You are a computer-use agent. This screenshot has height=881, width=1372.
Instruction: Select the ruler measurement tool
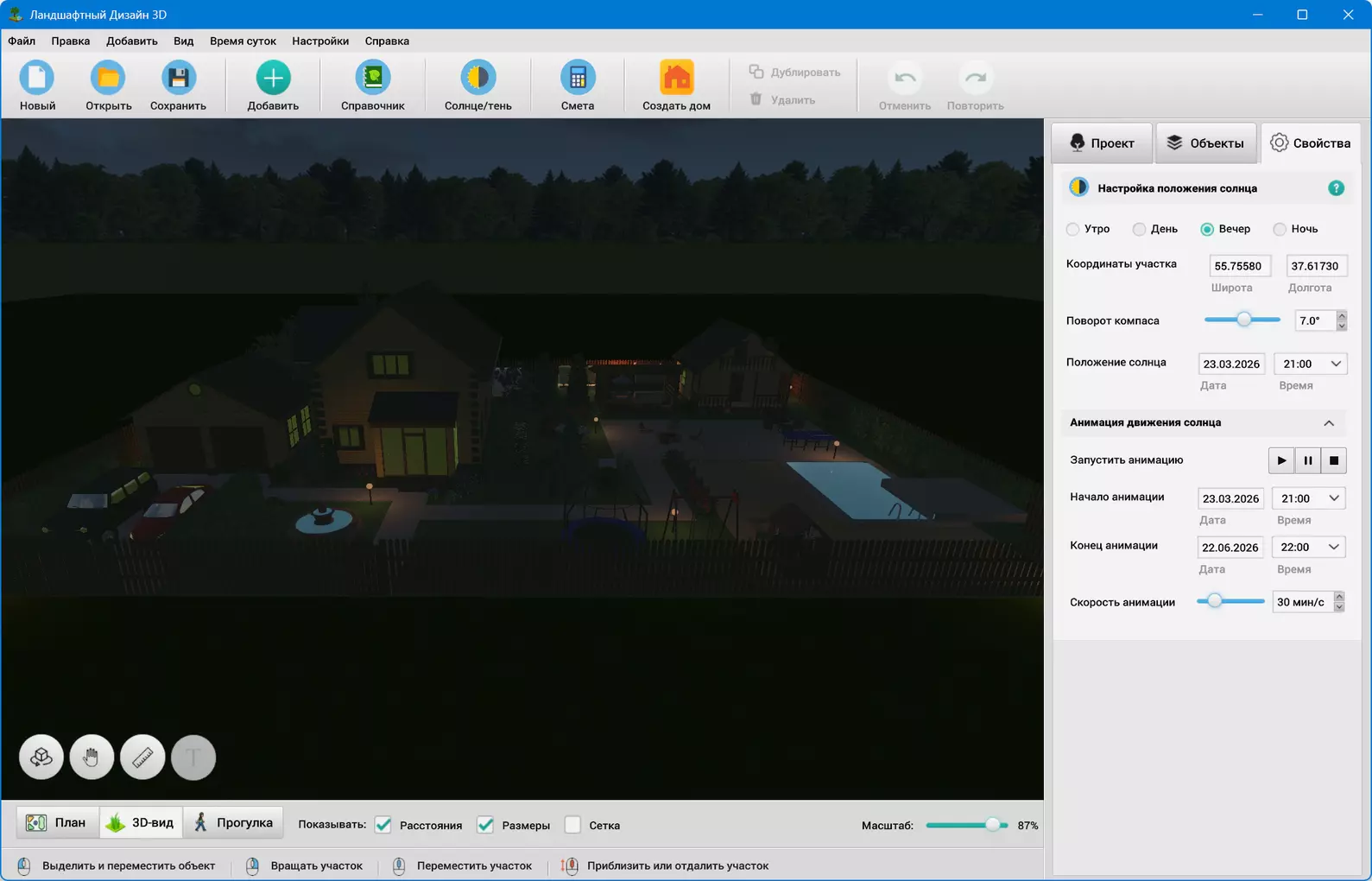[x=142, y=757]
